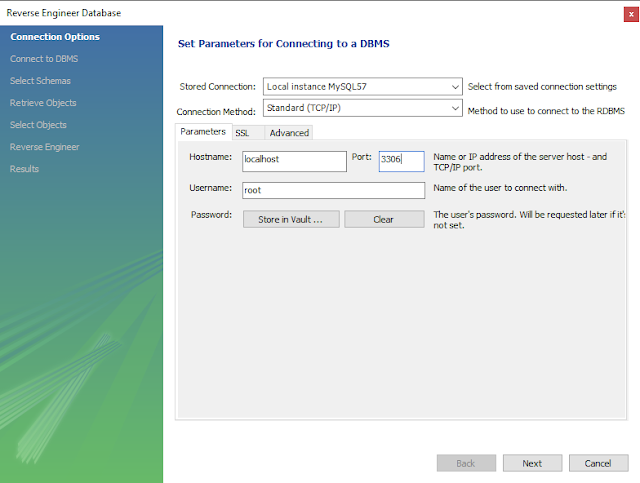The width and height of the screenshot is (640, 483).
Task: Click the Port label
Action: (362, 157)
